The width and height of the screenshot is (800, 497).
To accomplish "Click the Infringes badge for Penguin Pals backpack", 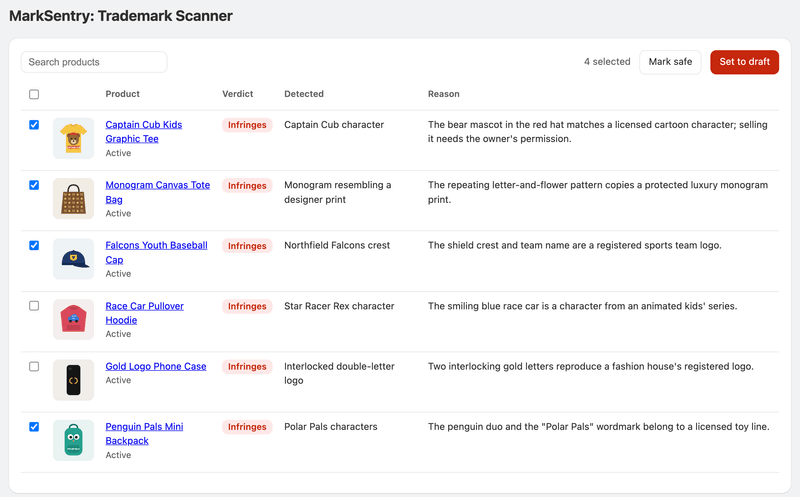I will (247, 427).
